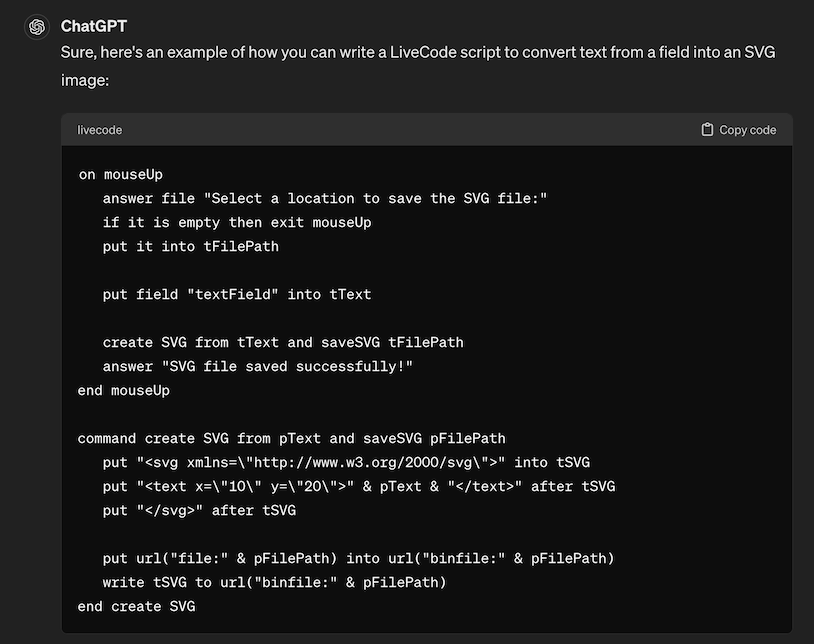Click the 'put field "textField" into tText' line

(236, 294)
